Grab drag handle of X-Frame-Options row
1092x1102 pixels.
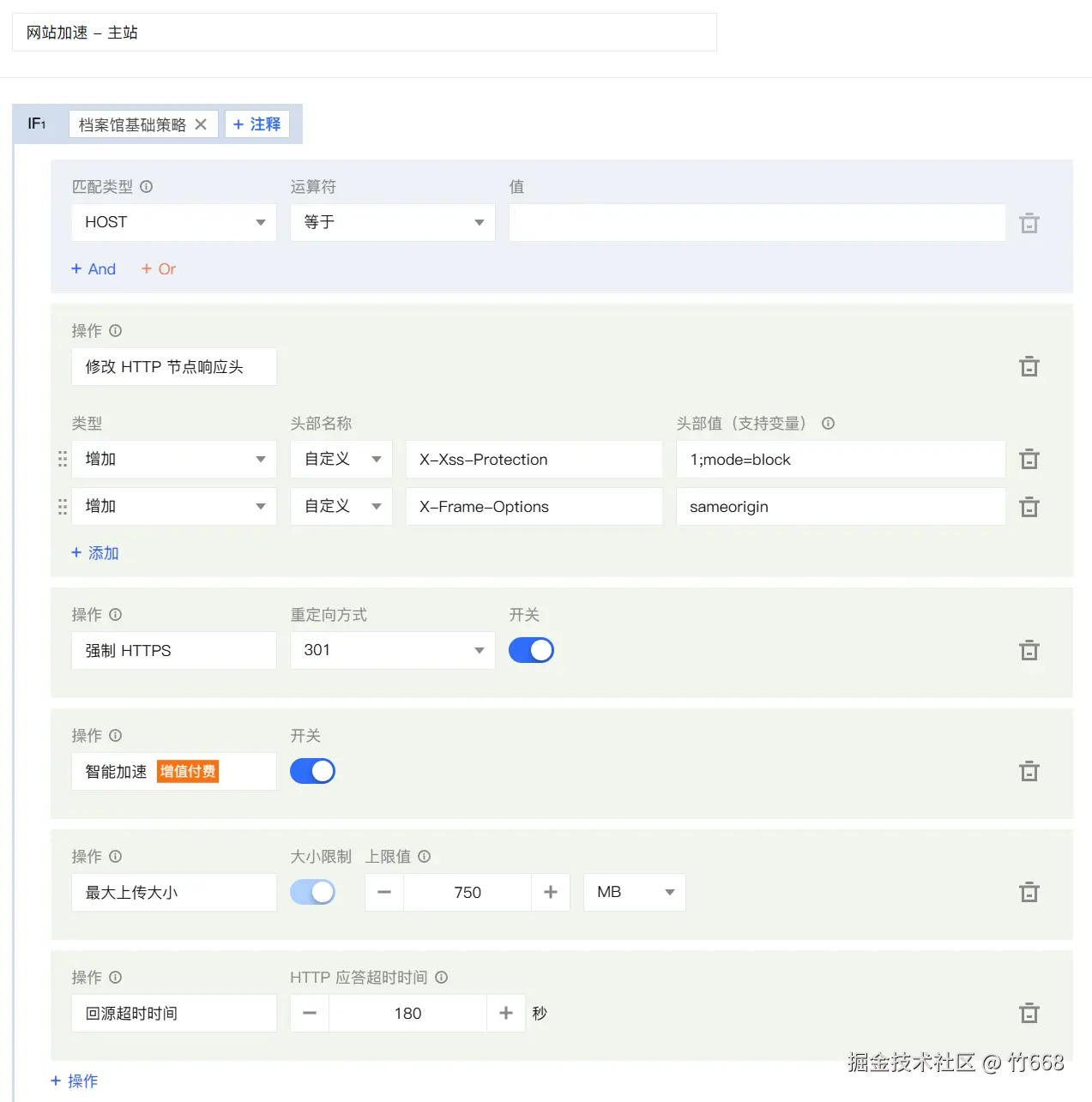click(x=62, y=506)
